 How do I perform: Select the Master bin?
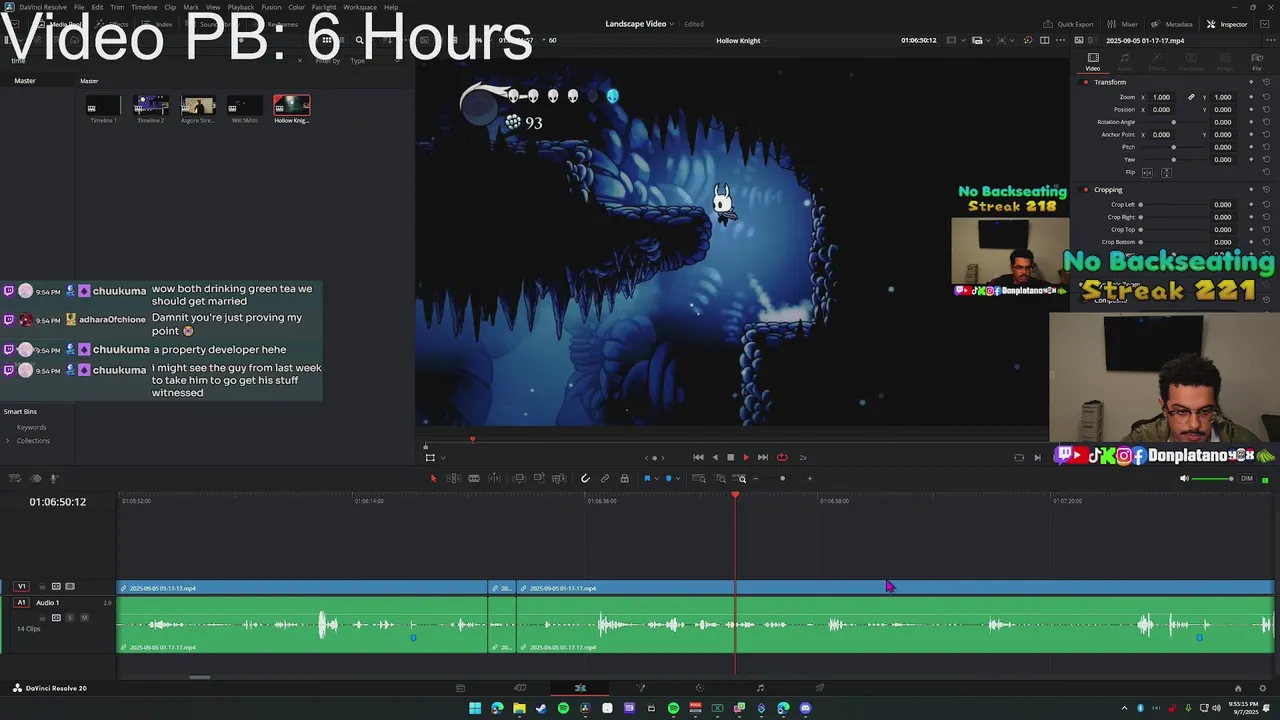(x=25, y=81)
